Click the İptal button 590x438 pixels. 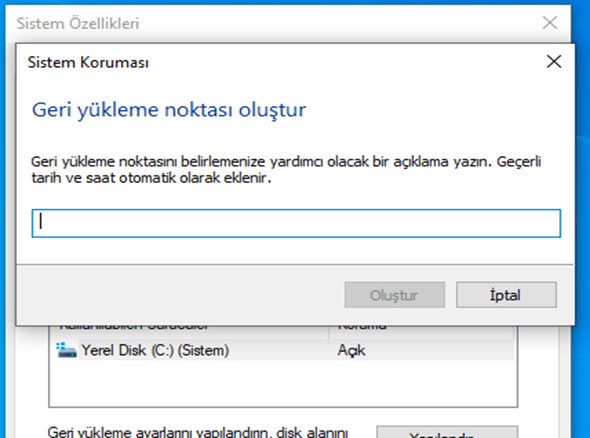click(x=506, y=295)
